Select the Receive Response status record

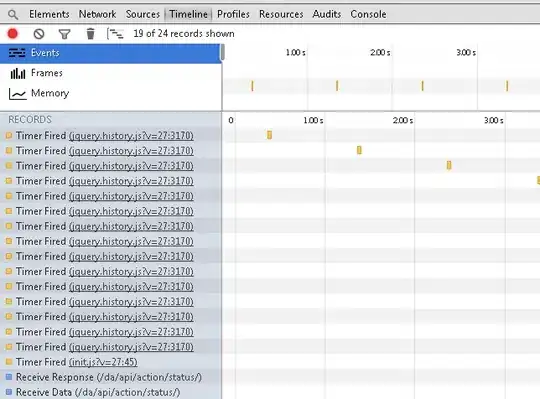(x=110, y=377)
